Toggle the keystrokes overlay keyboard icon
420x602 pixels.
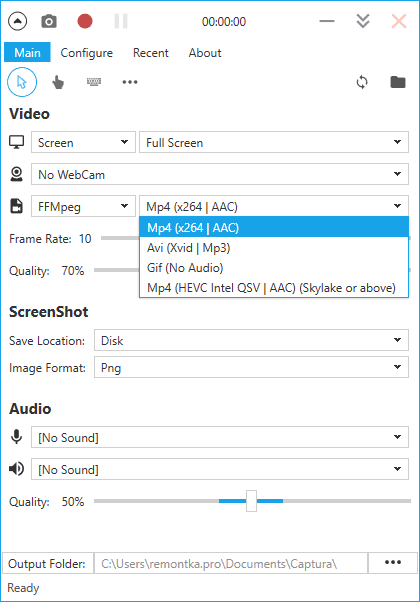click(94, 81)
